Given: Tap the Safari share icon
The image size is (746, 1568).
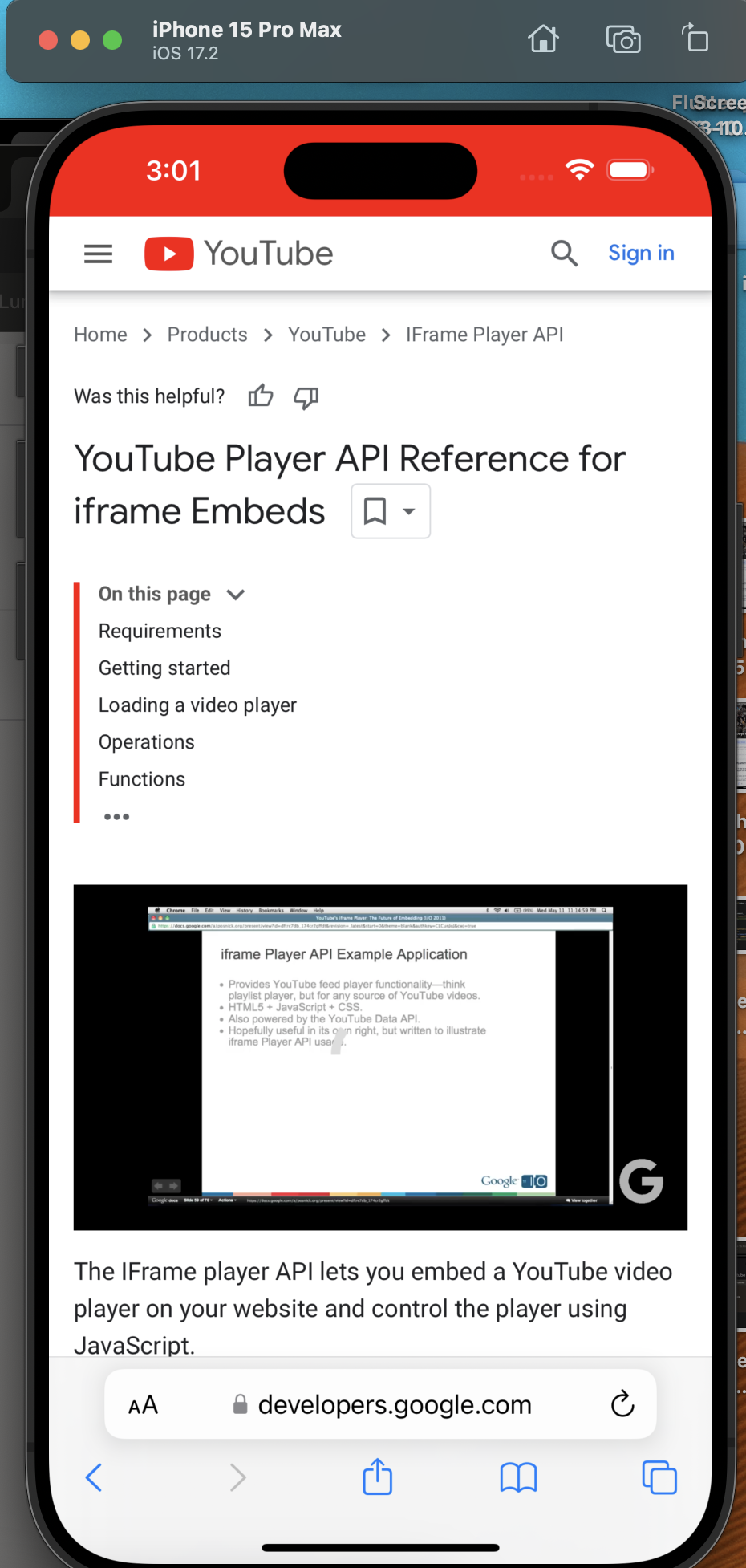Looking at the screenshot, I should point(377,1477).
